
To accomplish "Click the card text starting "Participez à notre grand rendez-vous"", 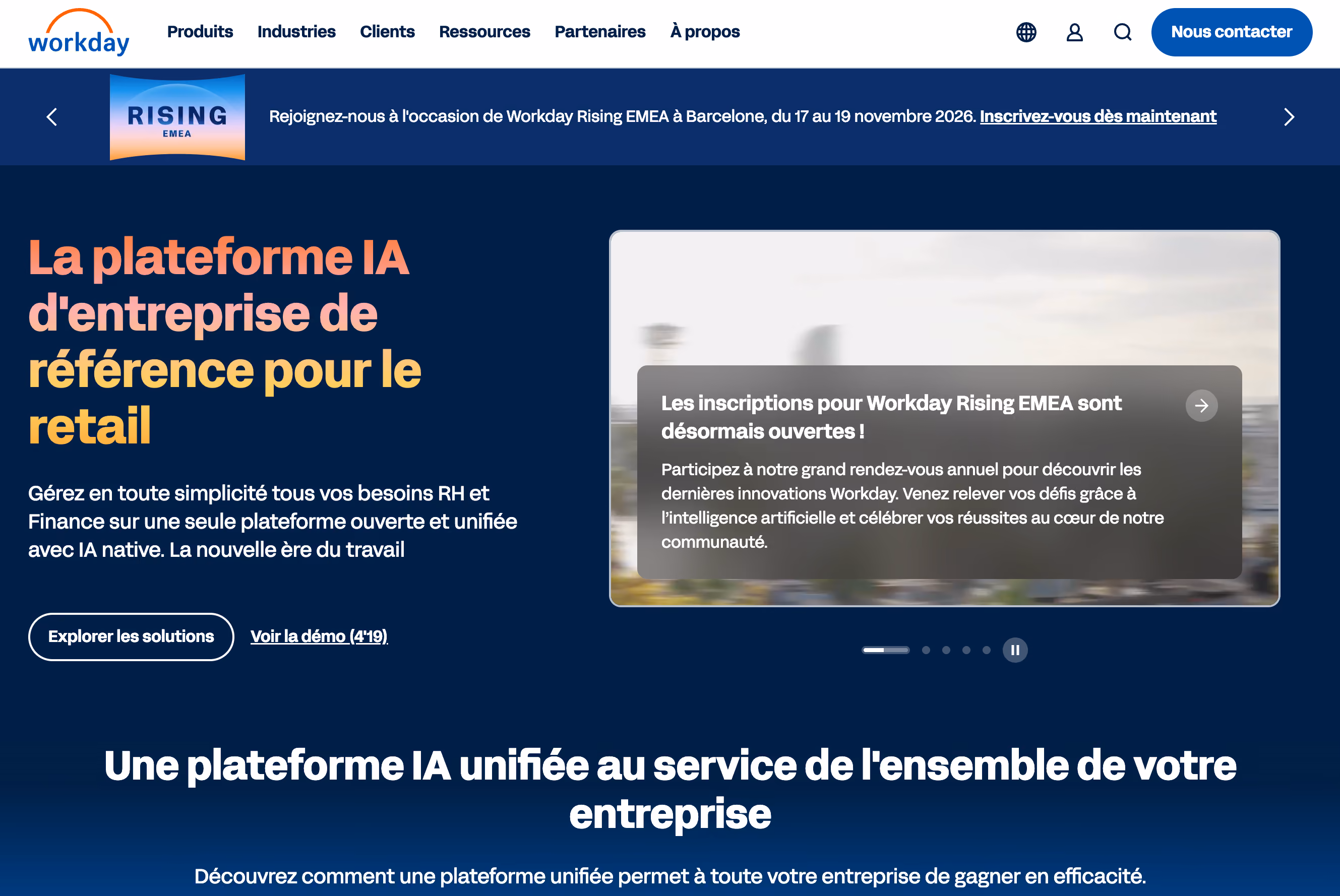I will (x=912, y=505).
